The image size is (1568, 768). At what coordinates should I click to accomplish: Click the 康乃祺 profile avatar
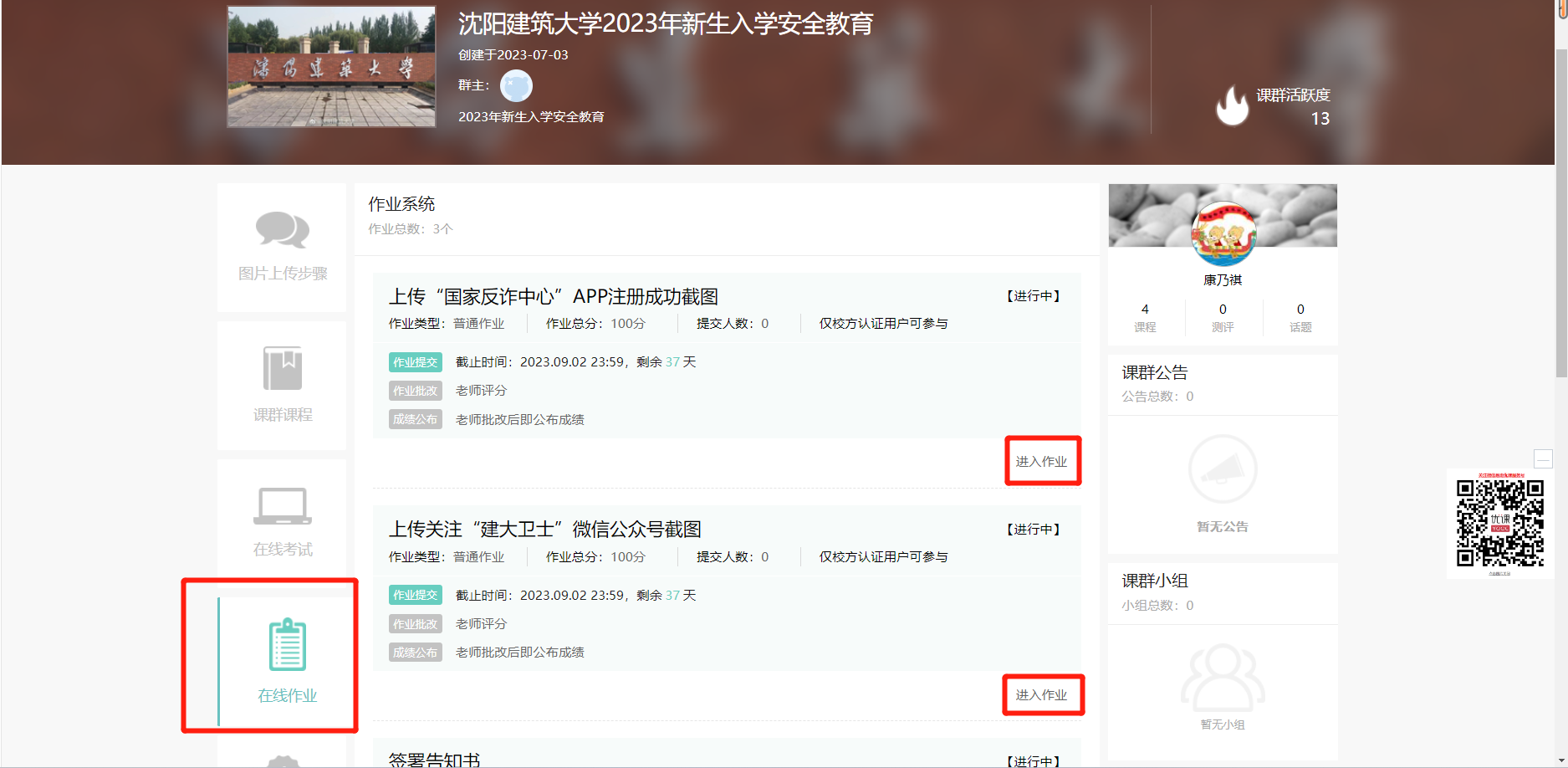[x=1223, y=234]
